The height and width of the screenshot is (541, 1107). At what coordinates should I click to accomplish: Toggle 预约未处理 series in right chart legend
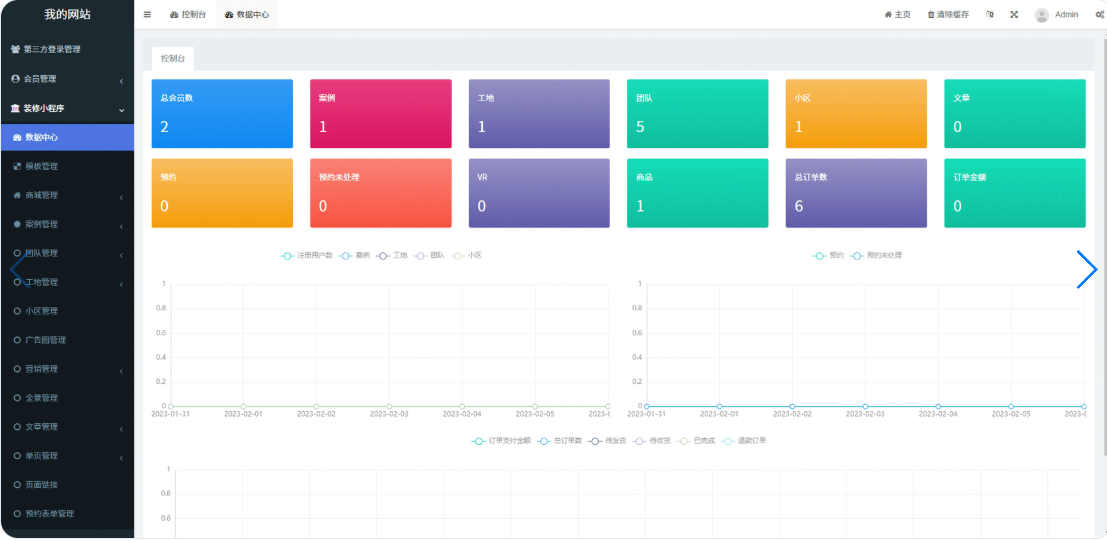pos(876,256)
